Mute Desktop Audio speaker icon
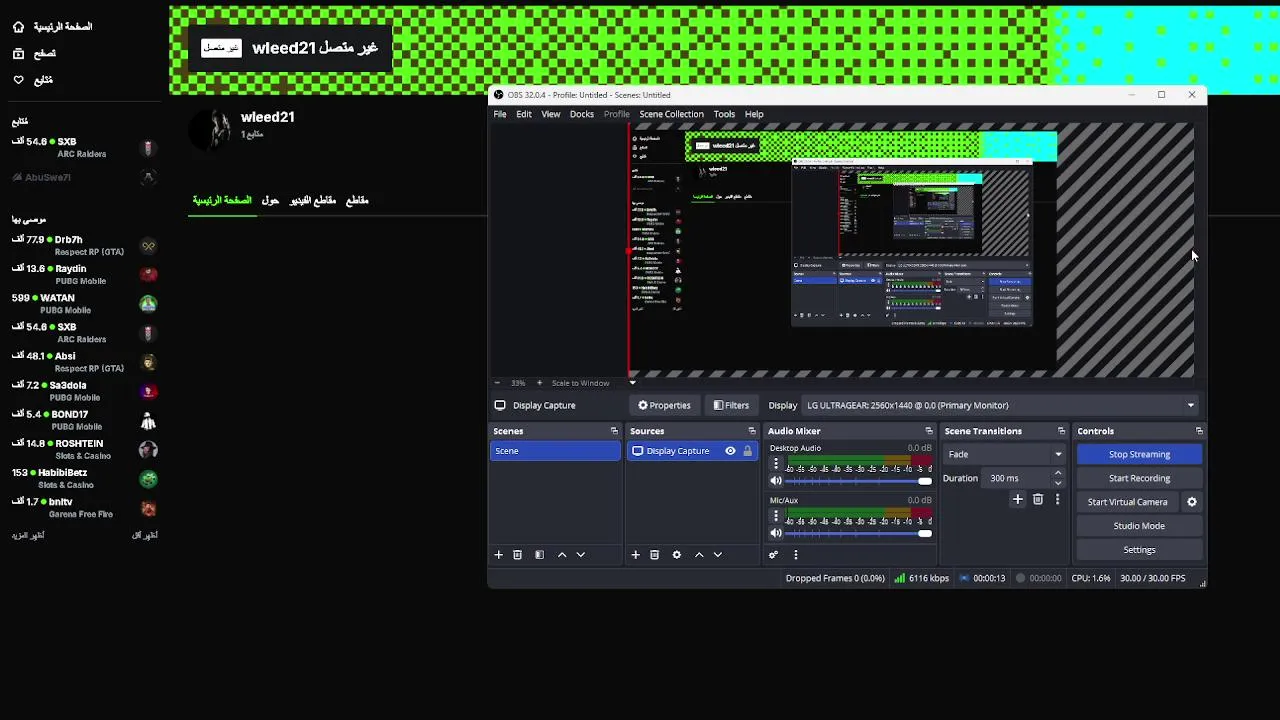 tap(775, 481)
